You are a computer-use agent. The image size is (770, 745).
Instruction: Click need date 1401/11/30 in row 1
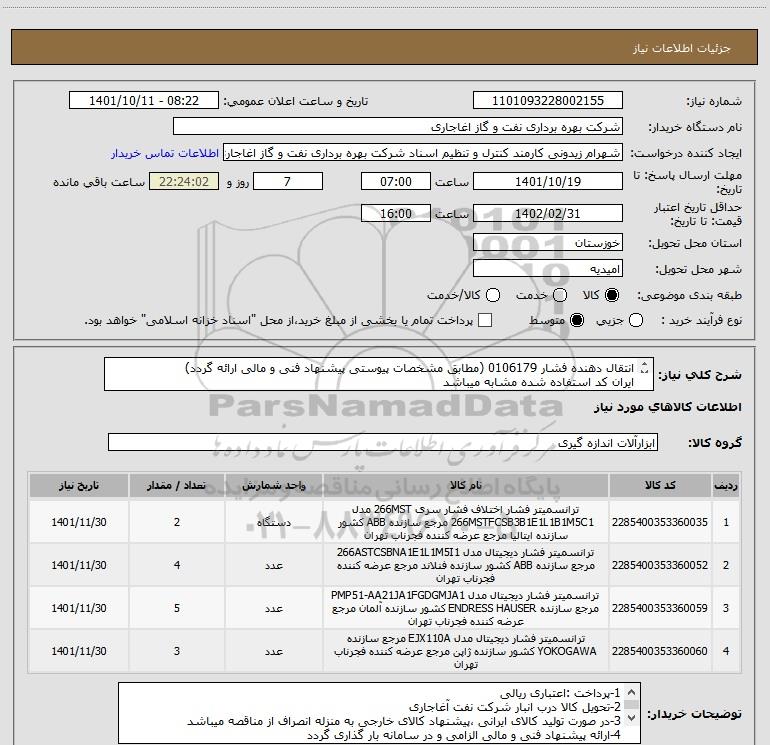click(x=79, y=522)
